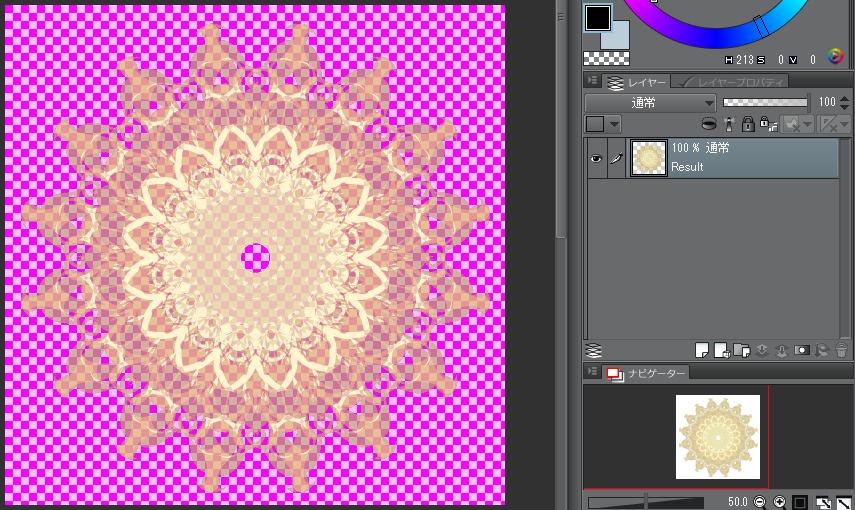Hide the Result layer with eye icon
The image size is (855, 510).
(596, 158)
